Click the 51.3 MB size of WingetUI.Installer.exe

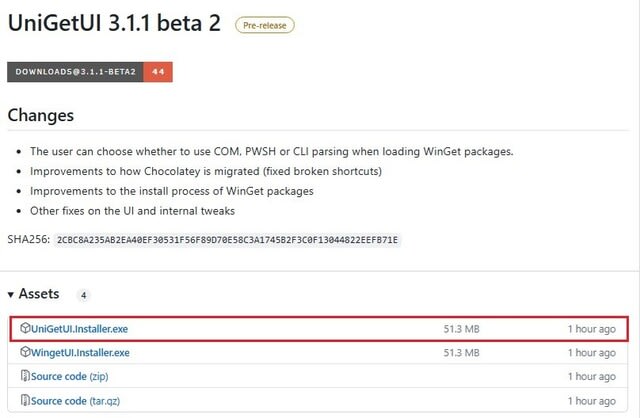pyautogui.click(x=461, y=352)
